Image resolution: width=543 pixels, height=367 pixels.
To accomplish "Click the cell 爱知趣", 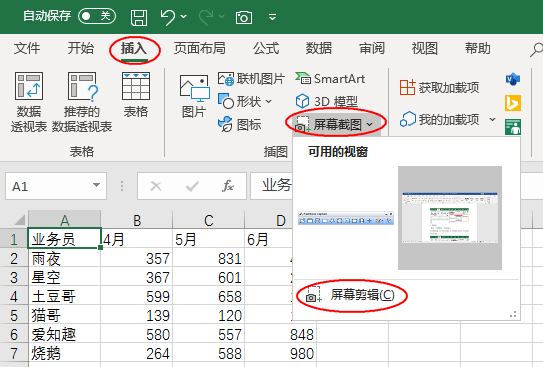I will [64, 334].
